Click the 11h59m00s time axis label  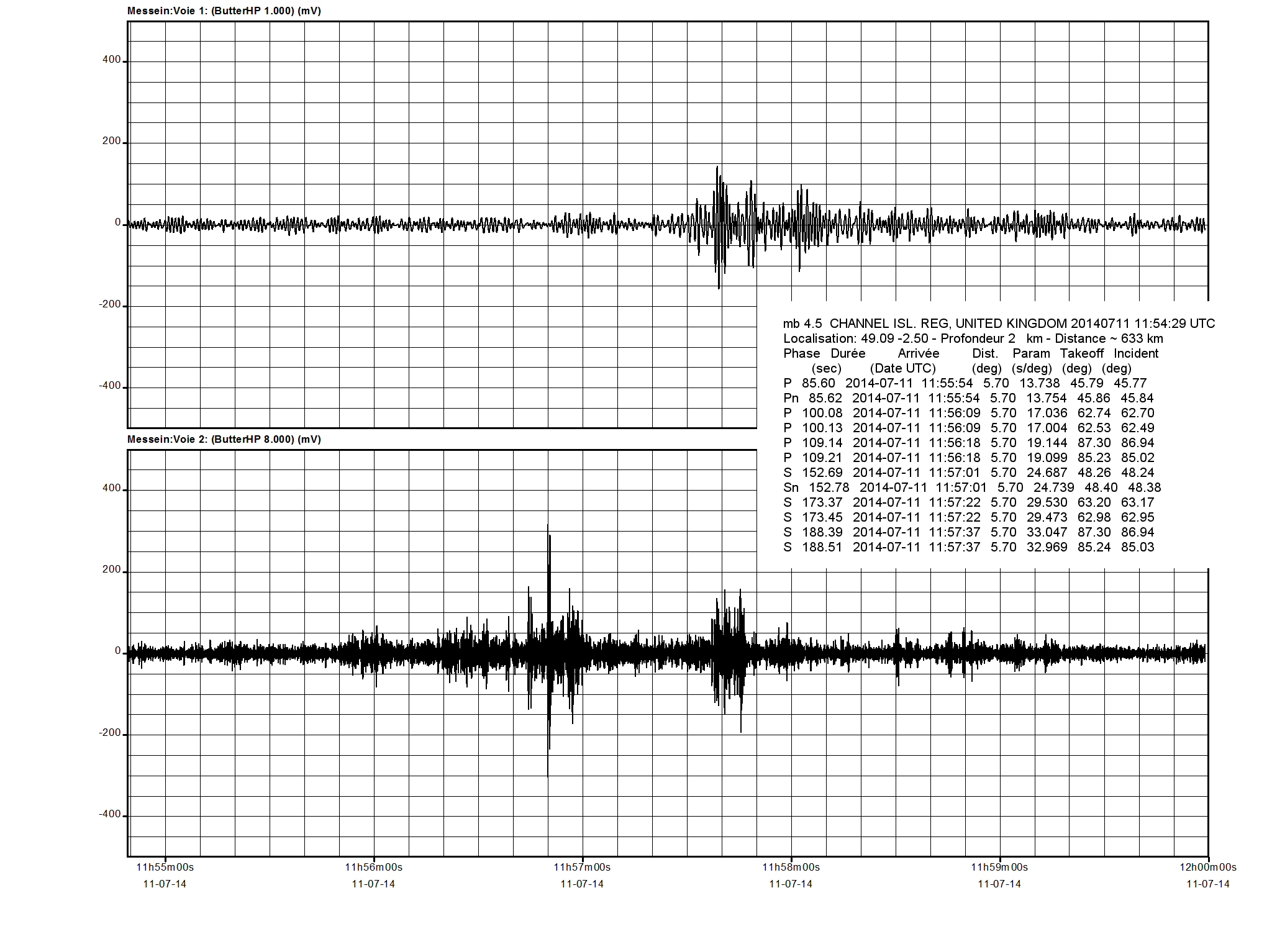click(x=999, y=868)
